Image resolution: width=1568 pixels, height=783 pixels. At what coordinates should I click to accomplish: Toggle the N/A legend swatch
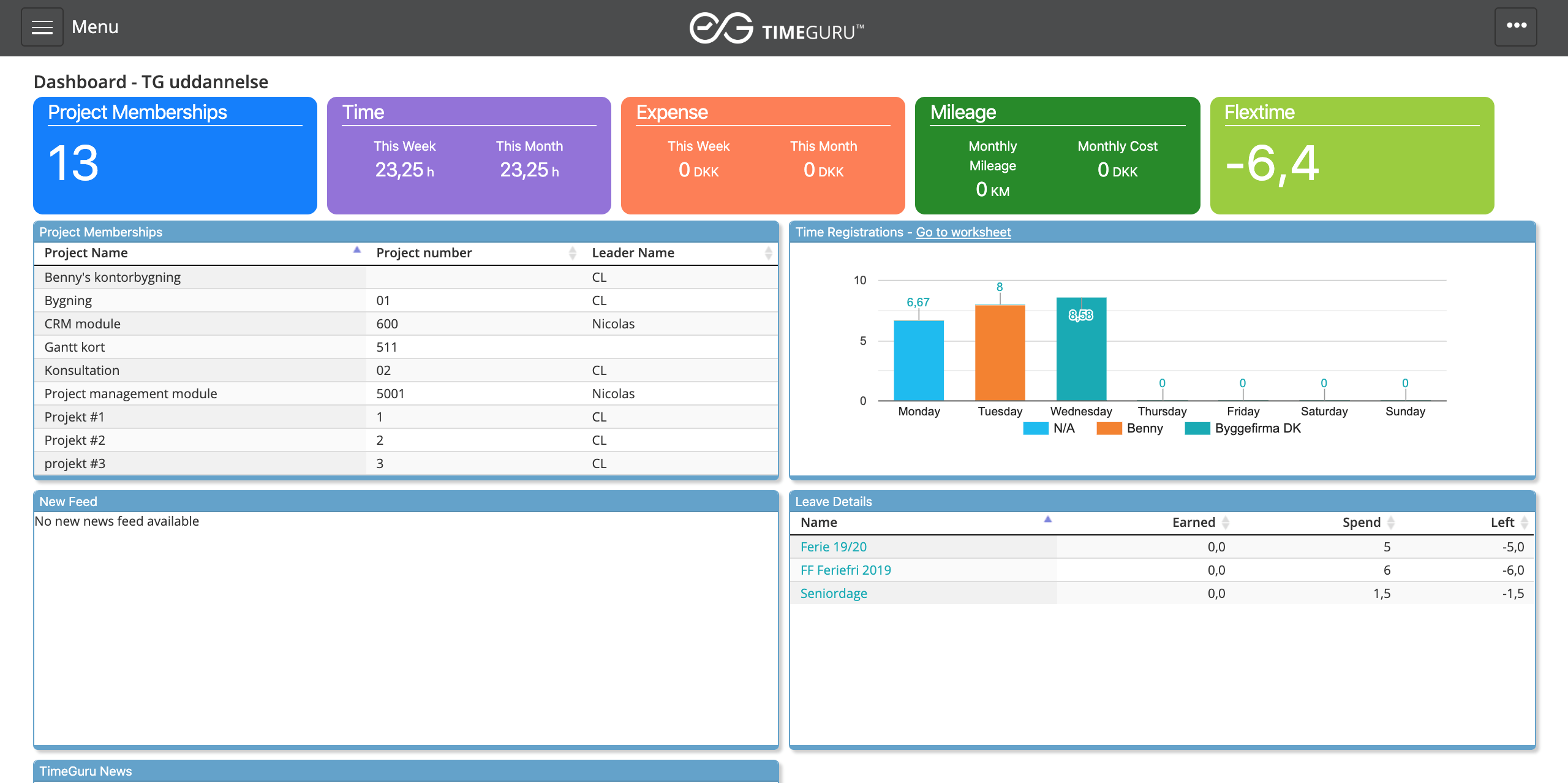click(1036, 428)
